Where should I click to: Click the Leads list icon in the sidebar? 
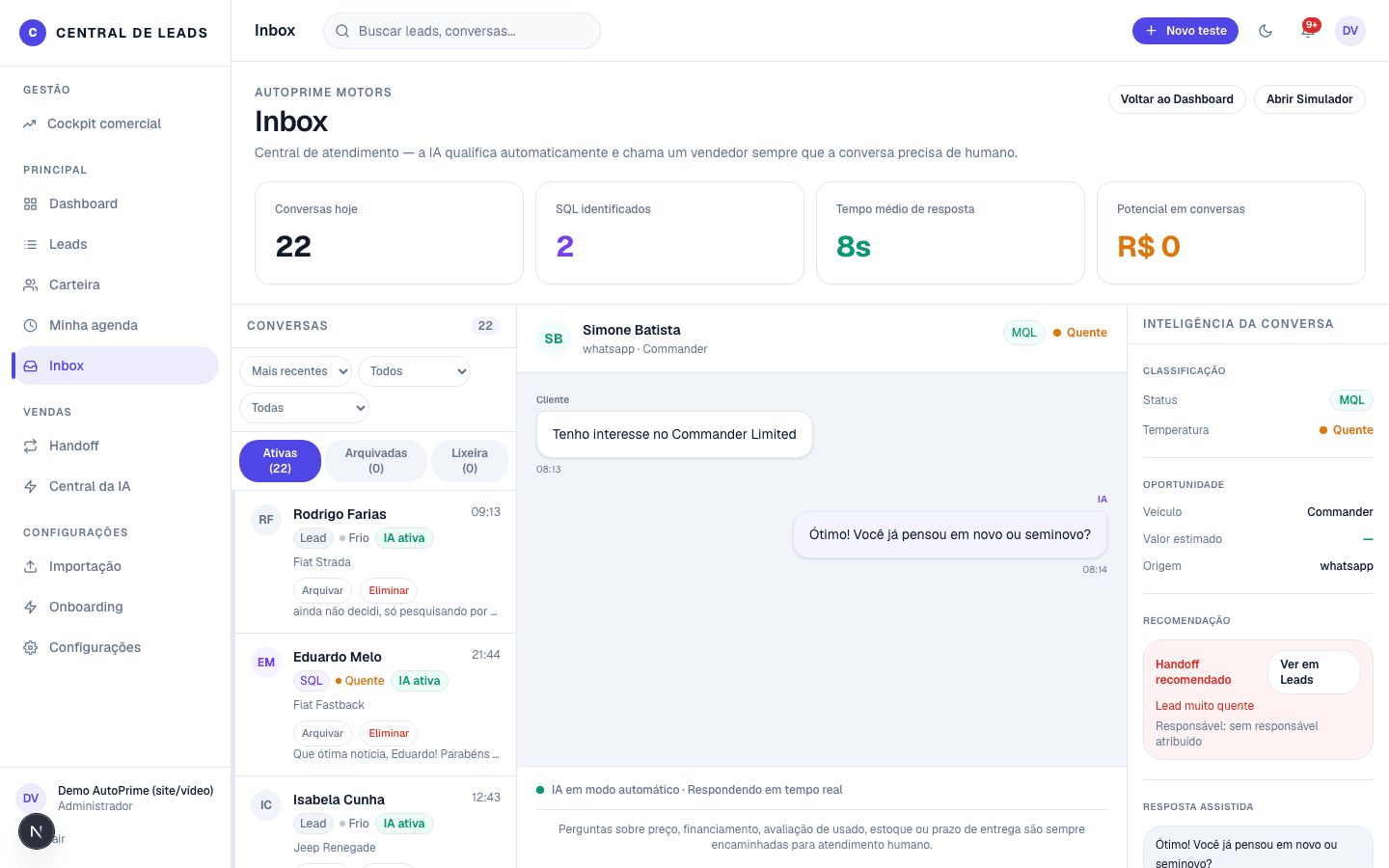(31, 245)
